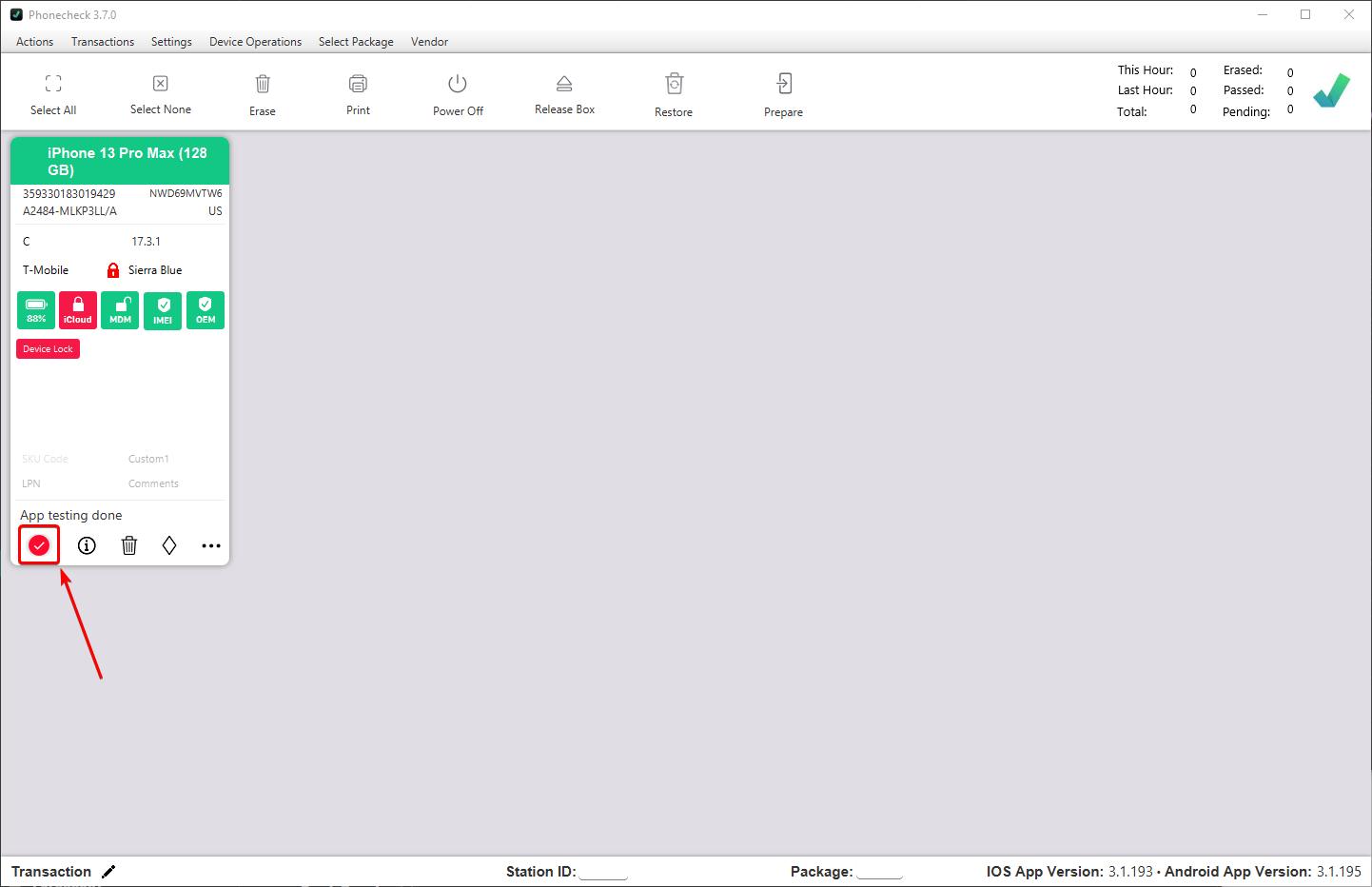Click the Print toolbar icon
Image resolution: width=1372 pixels, height=887 pixels.
click(x=358, y=84)
